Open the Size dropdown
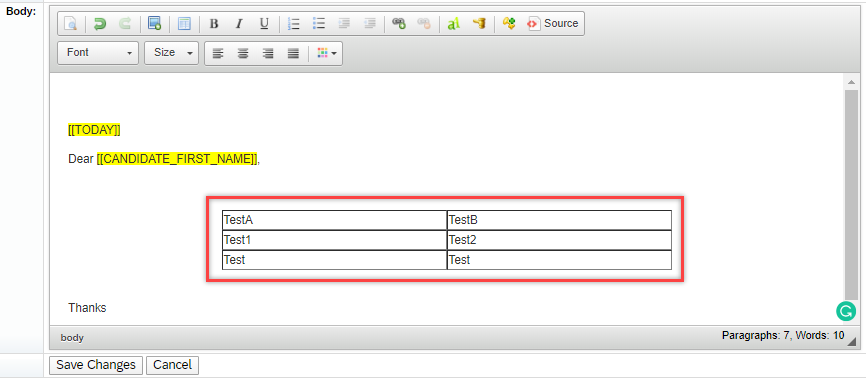Viewport: 866px width, 379px height. tap(171, 53)
